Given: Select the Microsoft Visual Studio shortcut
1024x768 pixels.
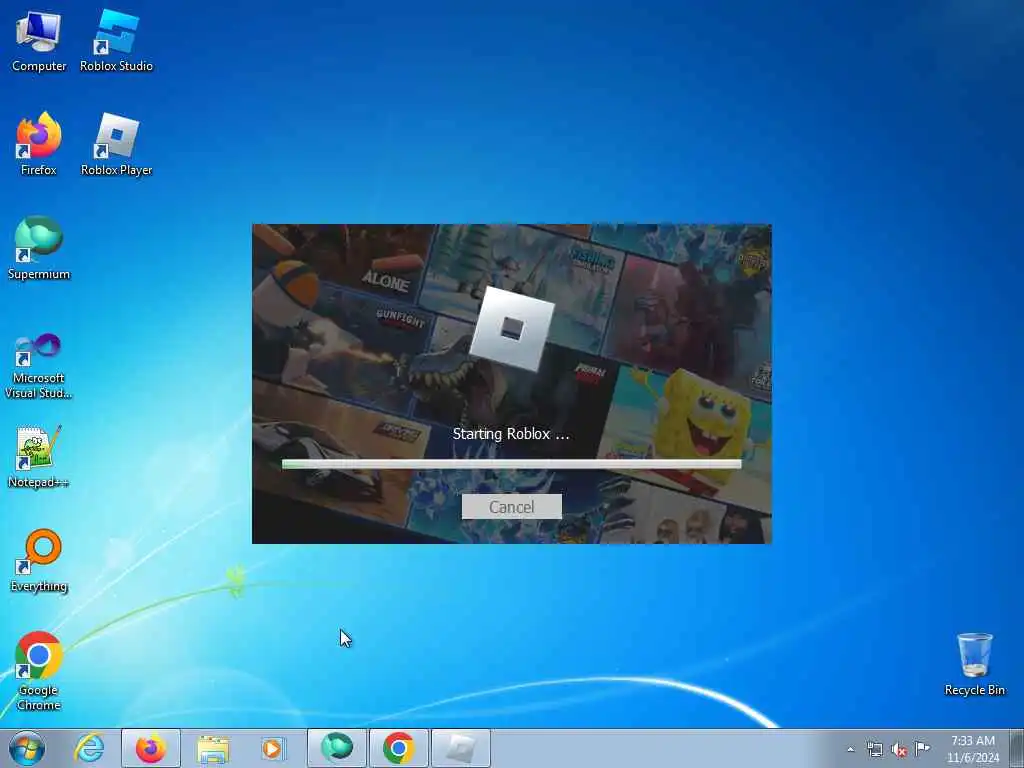Looking at the screenshot, I should [39, 366].
